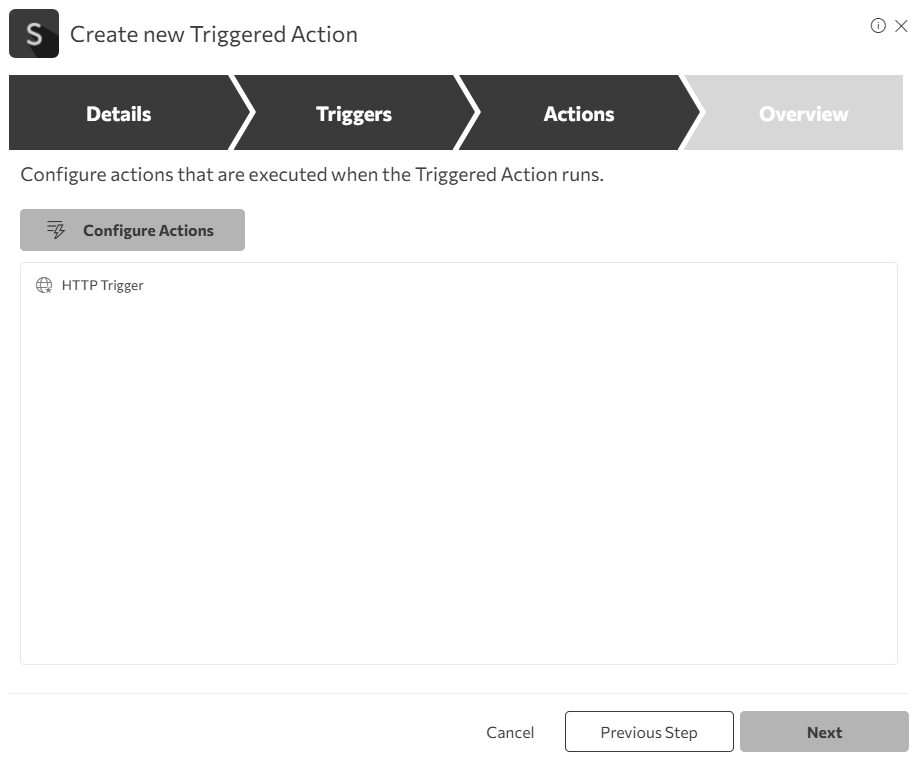Click the 'Configure actions that are executed' description
Viewport: 920px width, 765px height.
[312, 175]
